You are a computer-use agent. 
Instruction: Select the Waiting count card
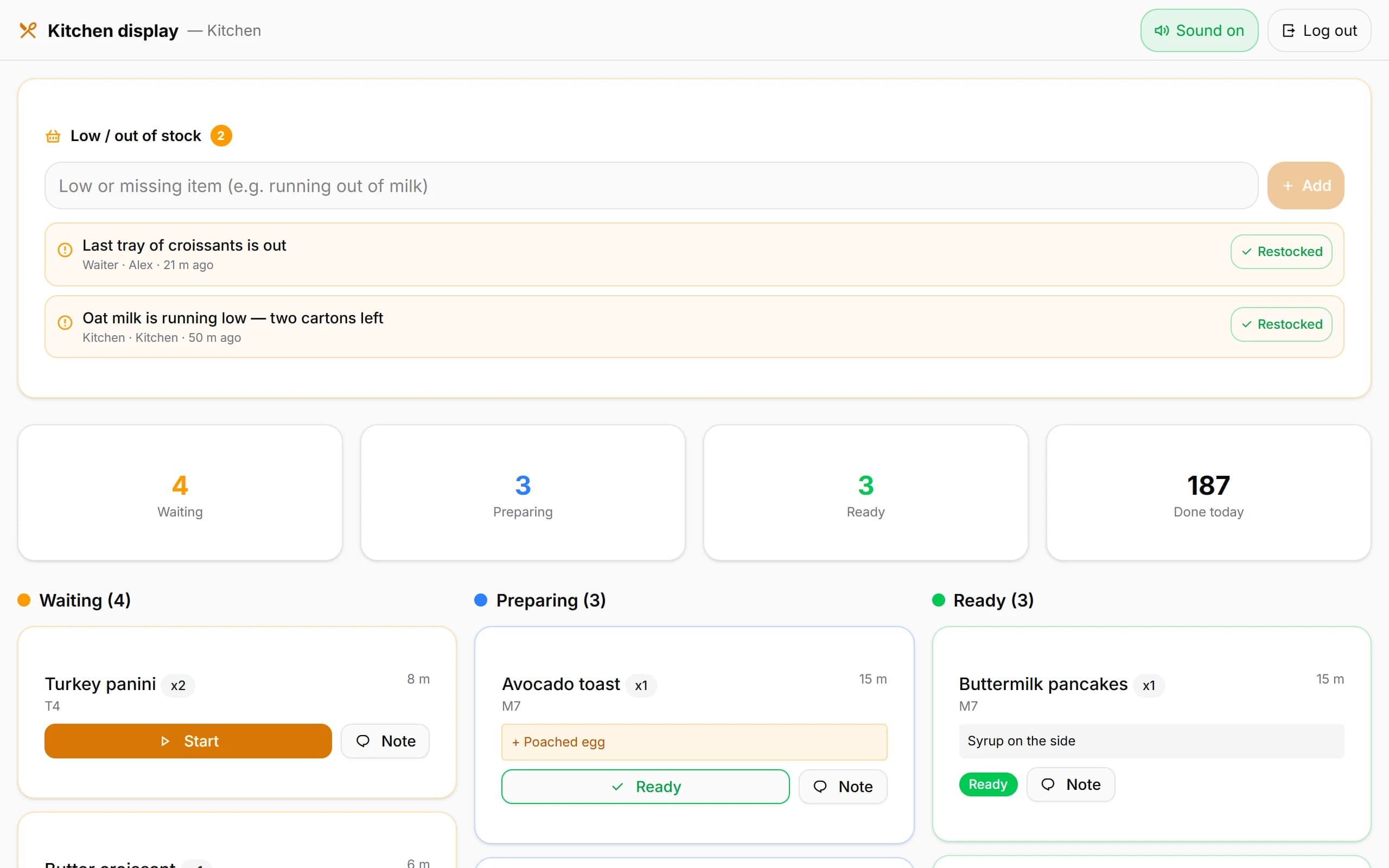(x=180, y=493)
